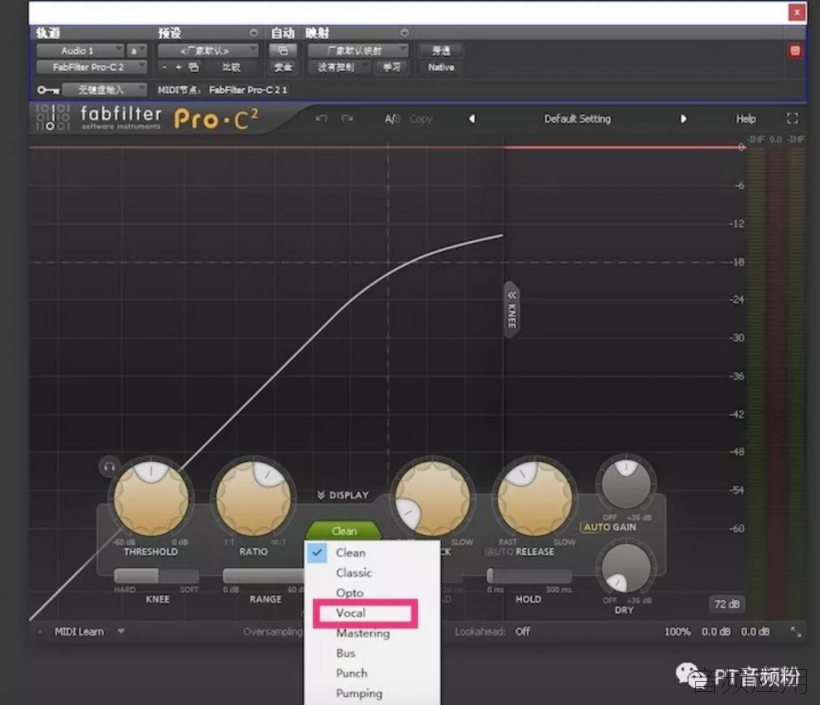The width and height of the screenshot is (820, 705).
Task: Toggle the compare 比较 button
Action: (x=231, y=67)
